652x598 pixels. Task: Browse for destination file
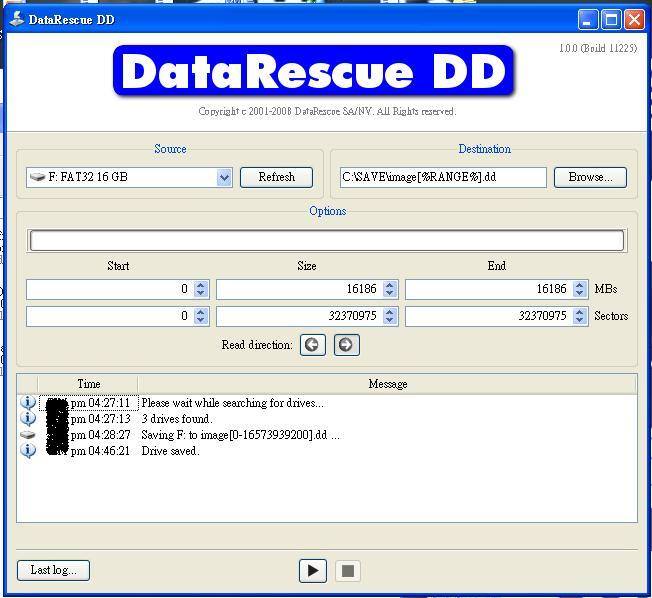pos(590,177)
